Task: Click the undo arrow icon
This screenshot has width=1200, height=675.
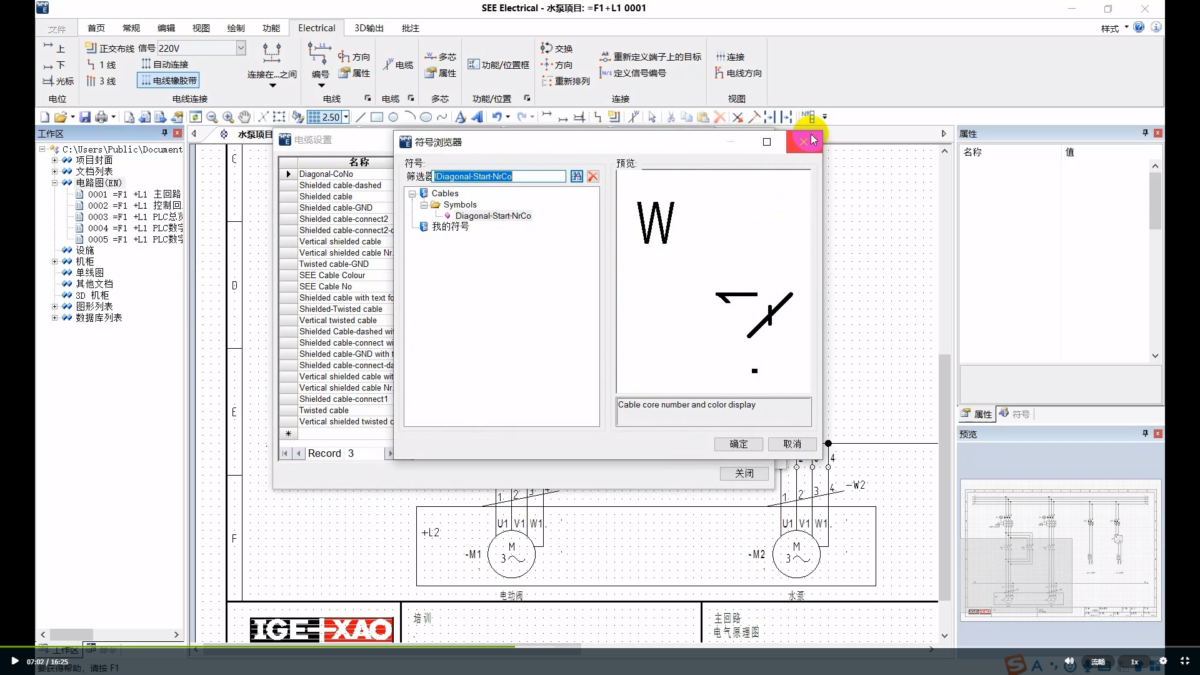Action: click(497, 117)
